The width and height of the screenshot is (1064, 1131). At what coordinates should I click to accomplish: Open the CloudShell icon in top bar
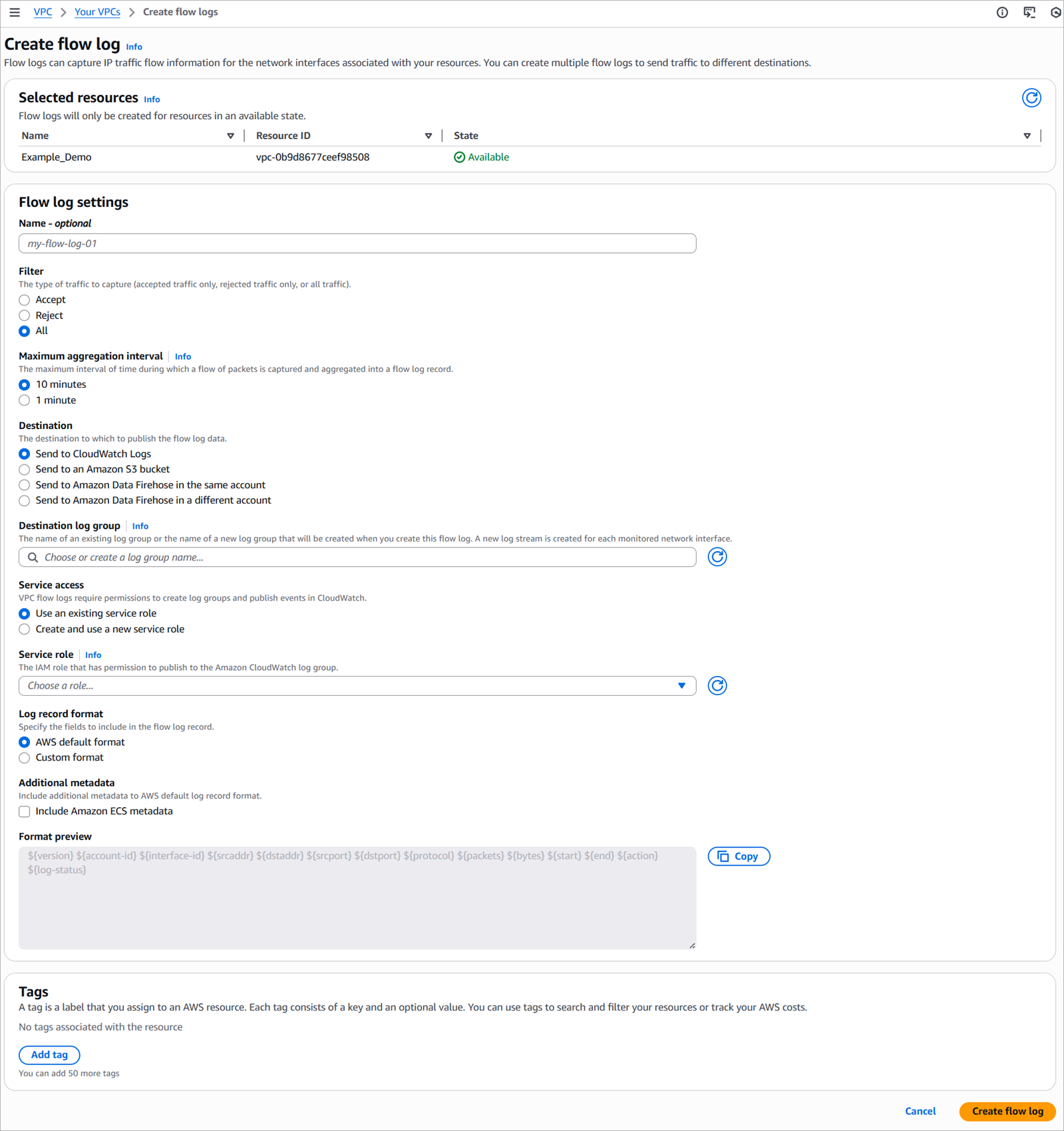pos(1029,13)
